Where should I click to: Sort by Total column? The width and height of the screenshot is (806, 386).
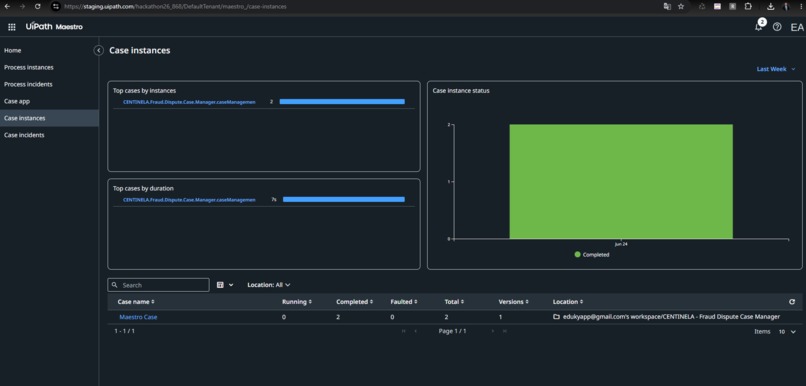pyautogui.click(x=454, y=302)
